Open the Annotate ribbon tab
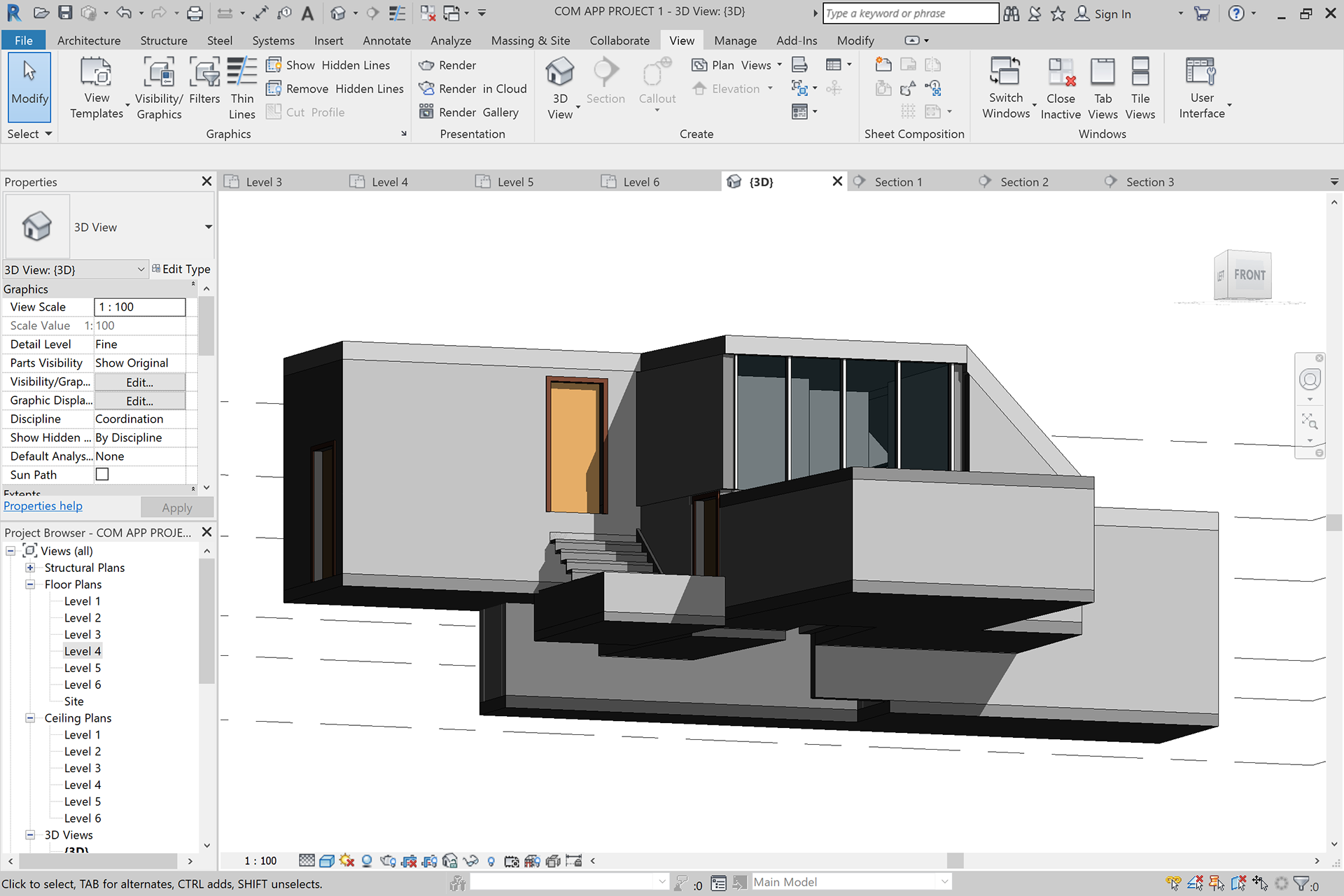The image size is (1344, 896). [x=386, y=41]
